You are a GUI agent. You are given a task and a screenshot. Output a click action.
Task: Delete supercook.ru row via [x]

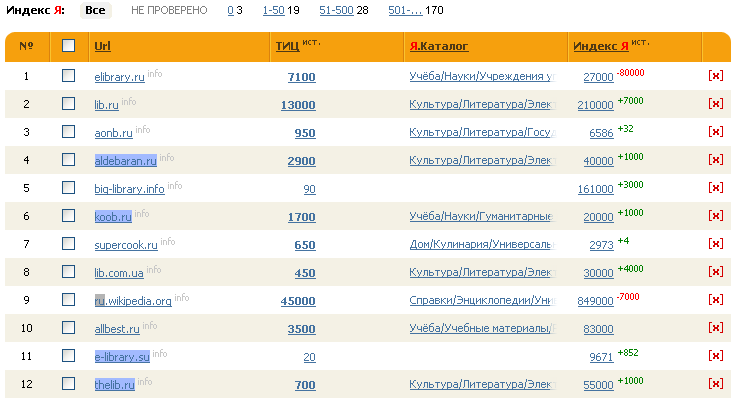click(x=715, y=244)
